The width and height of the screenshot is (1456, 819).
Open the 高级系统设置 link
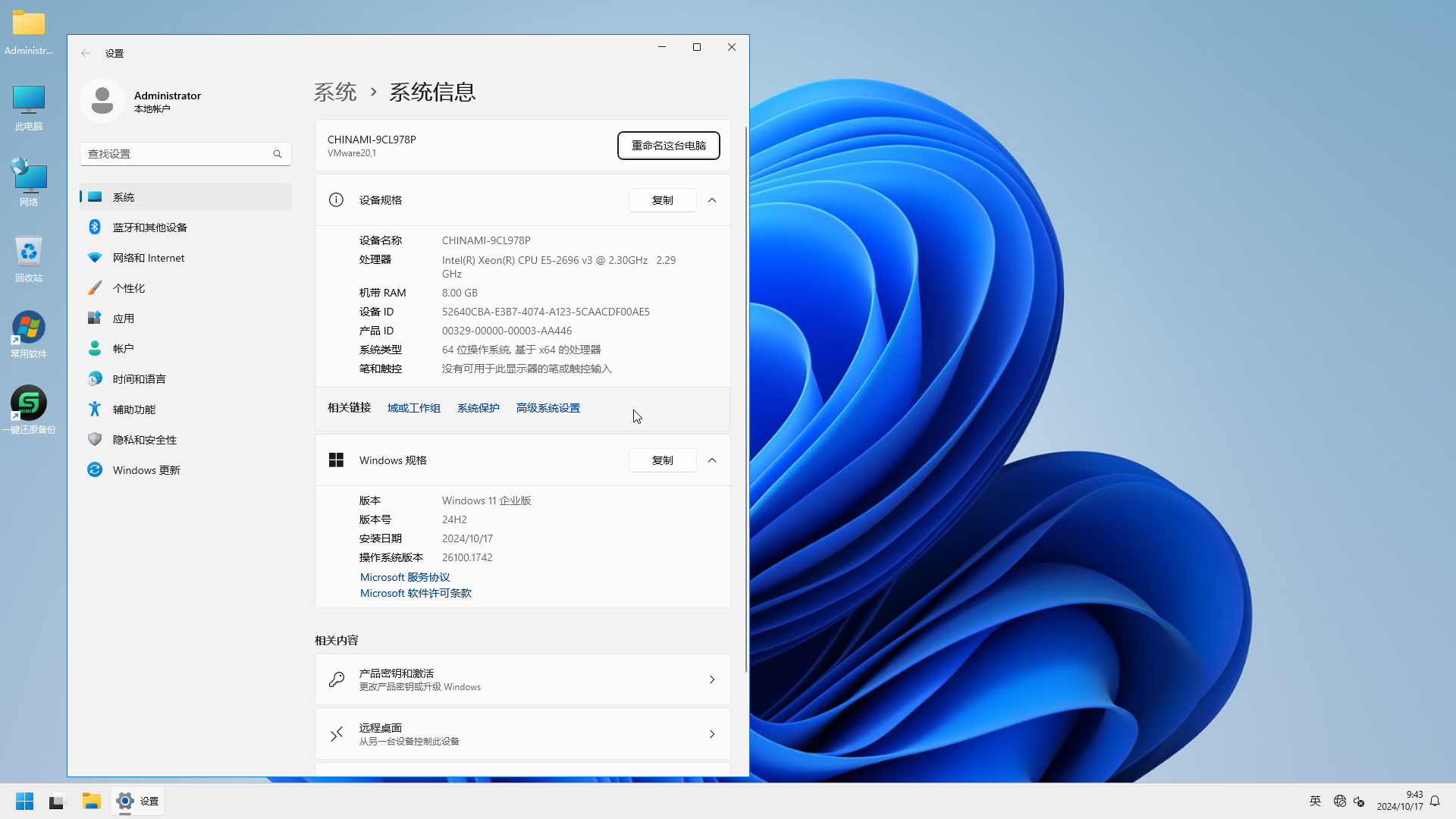[x=548, y=408]
